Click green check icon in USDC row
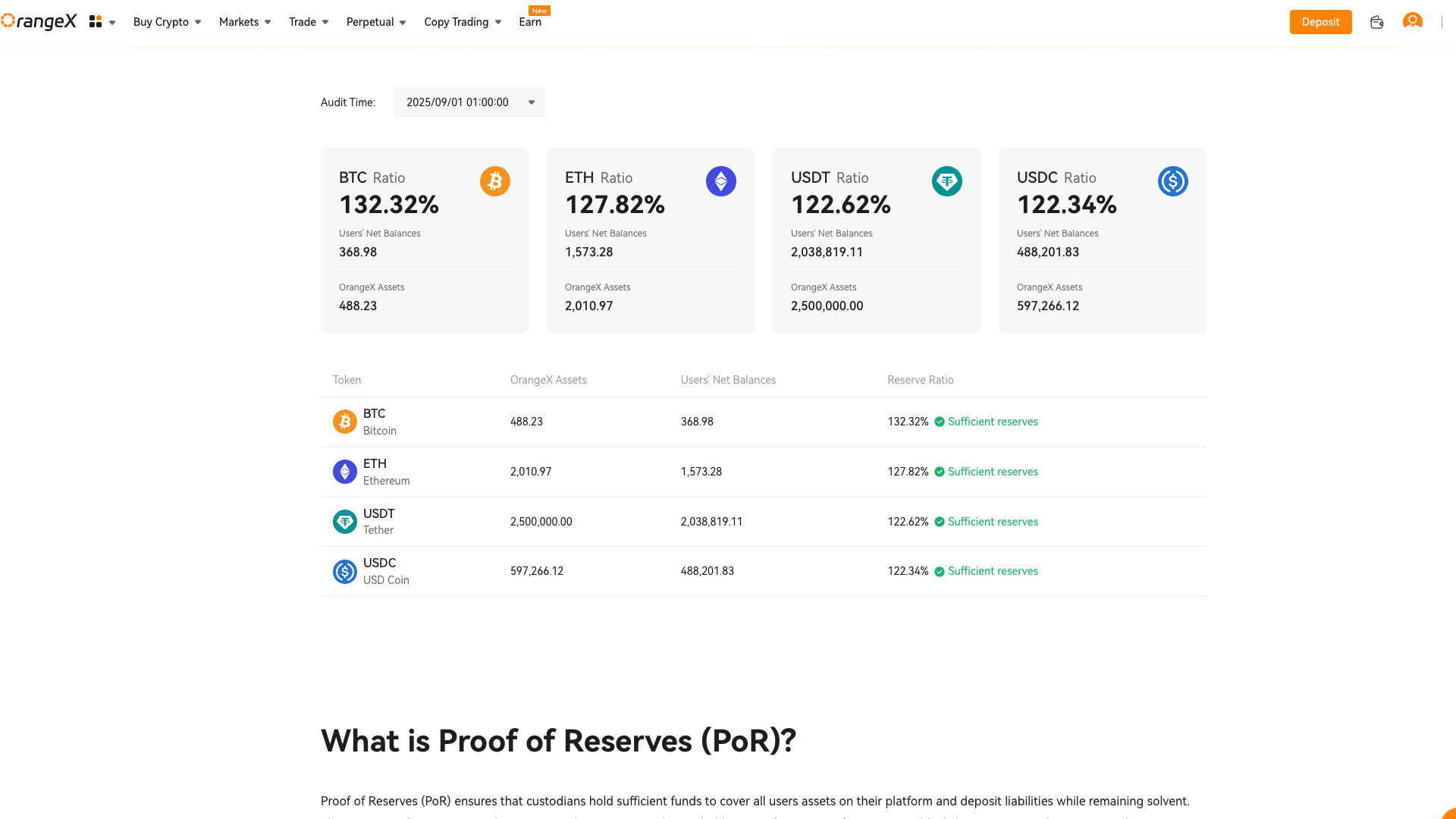Screen dimensions: 1456x819 pos(940,571)
